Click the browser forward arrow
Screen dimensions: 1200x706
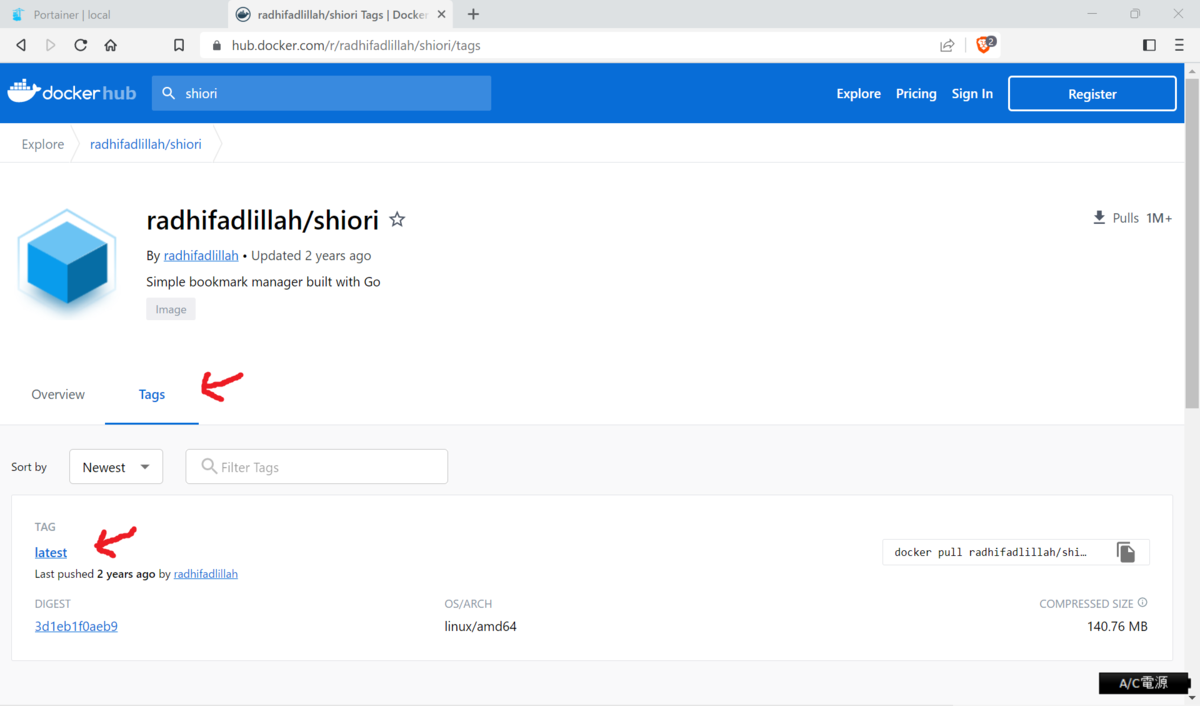point(51,45)
